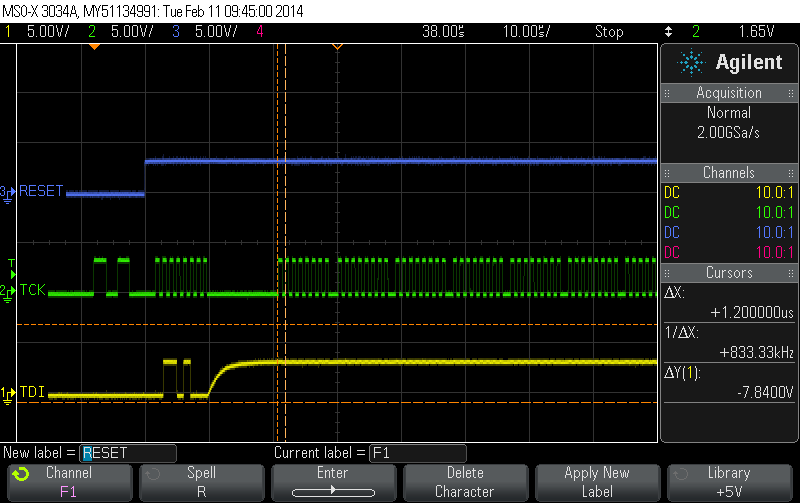800x503 pixels.
Task: Click the hollow time reference marker at top
Action: (337, 47)
